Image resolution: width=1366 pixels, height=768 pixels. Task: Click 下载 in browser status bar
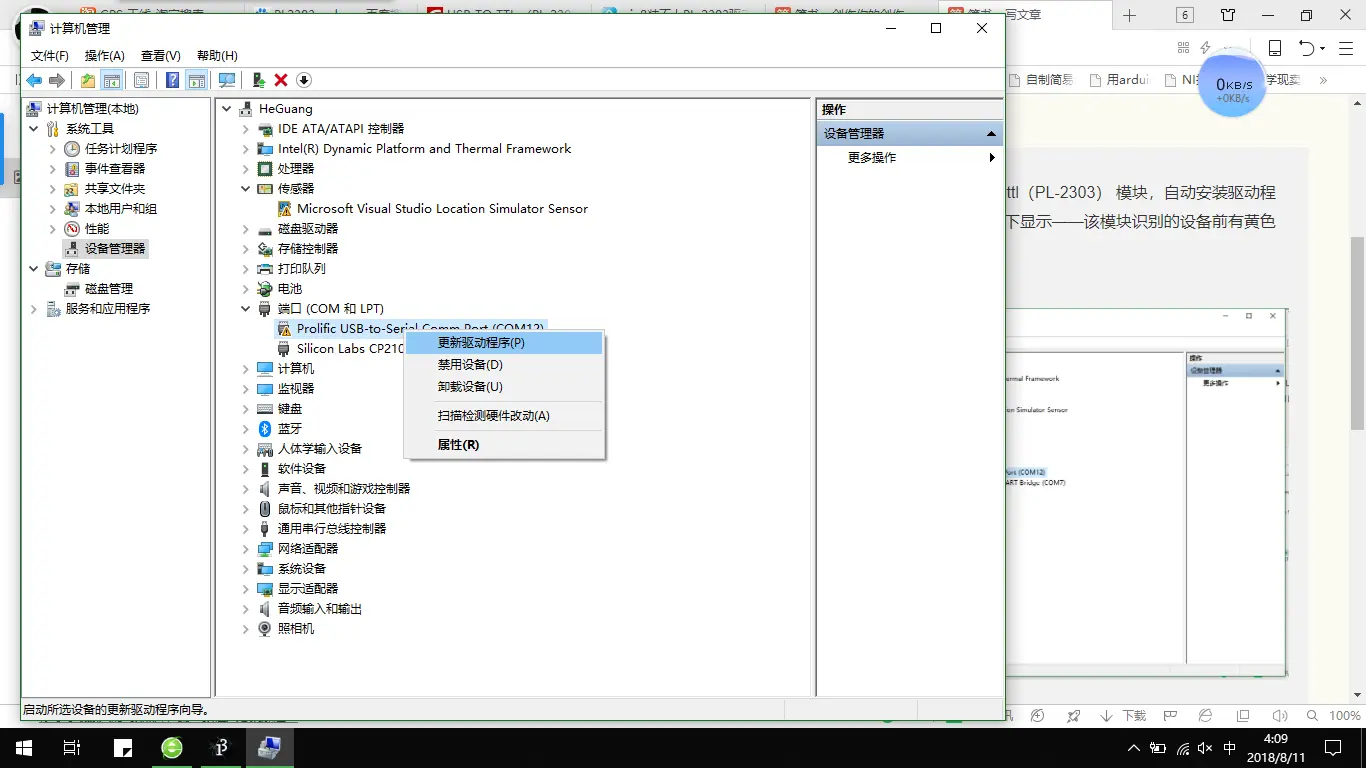pos(1123,716)
